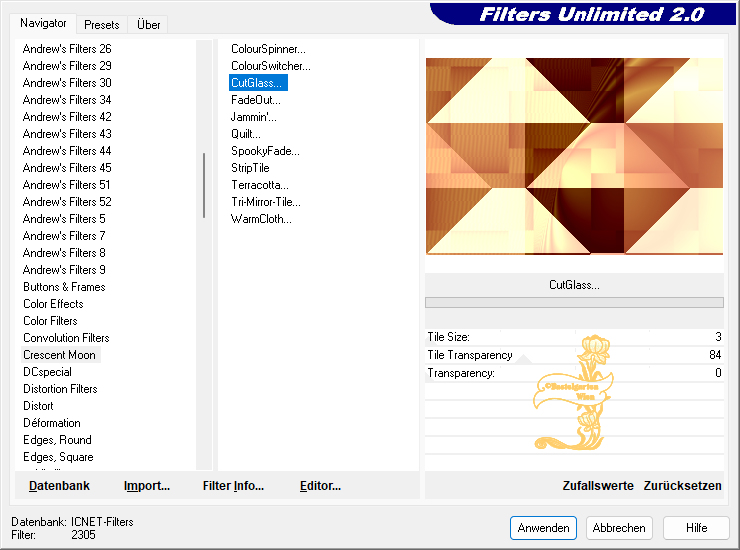This screenshot has height=550, width=740.
Task: Adjust the Transparency slider
Action: pyautogui.click(x=574, y=373)
